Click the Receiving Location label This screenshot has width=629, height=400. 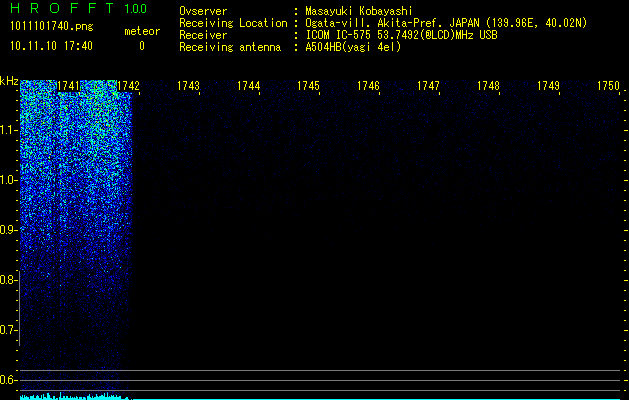click(233, 23)
